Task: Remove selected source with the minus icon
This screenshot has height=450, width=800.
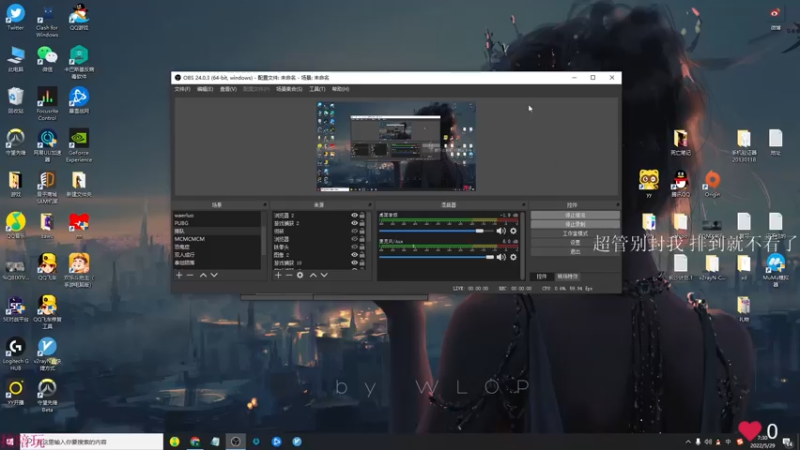Action: 289,275
